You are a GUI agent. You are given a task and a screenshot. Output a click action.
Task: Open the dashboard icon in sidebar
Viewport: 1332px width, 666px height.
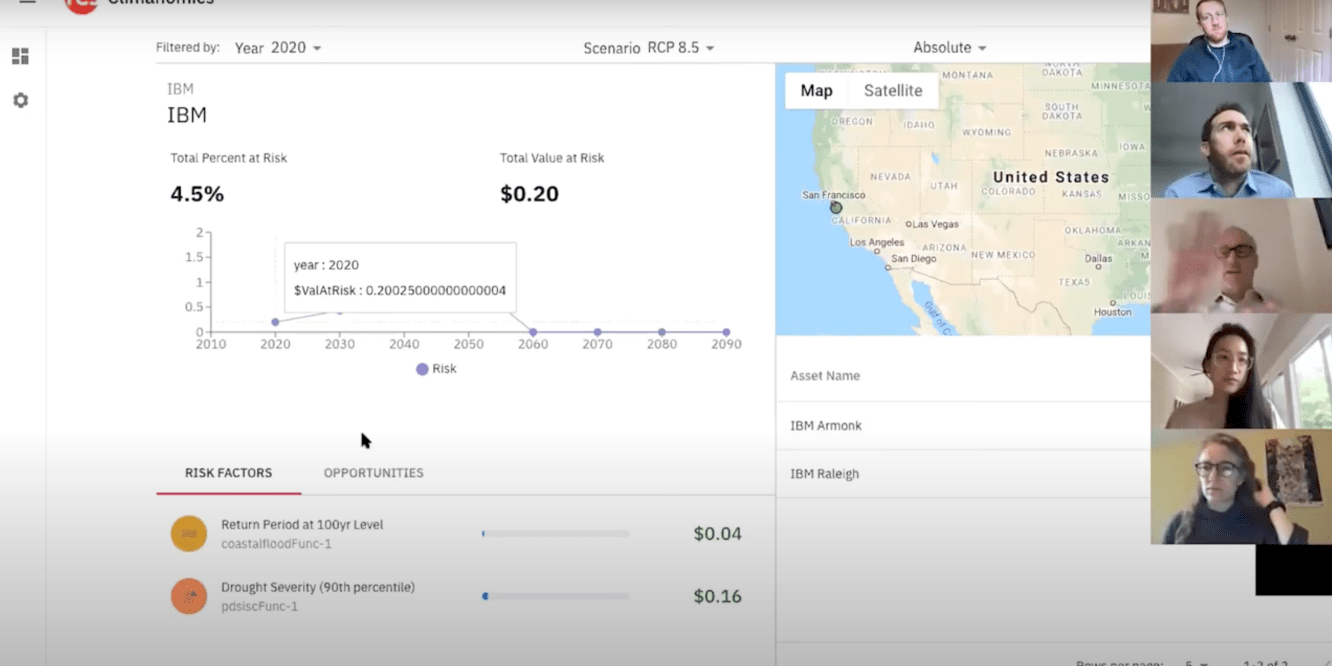pyautogui.click(x=20, y=56)
